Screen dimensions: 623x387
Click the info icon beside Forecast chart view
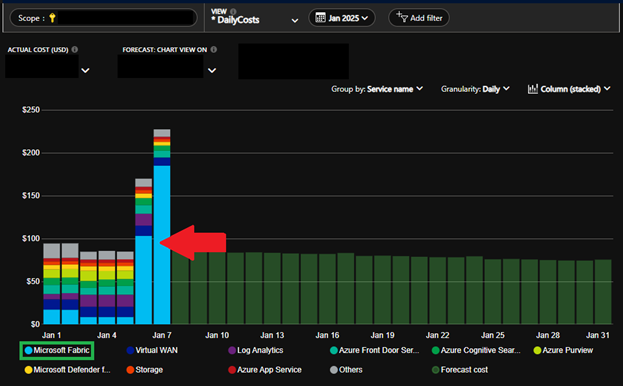(214, 50)
